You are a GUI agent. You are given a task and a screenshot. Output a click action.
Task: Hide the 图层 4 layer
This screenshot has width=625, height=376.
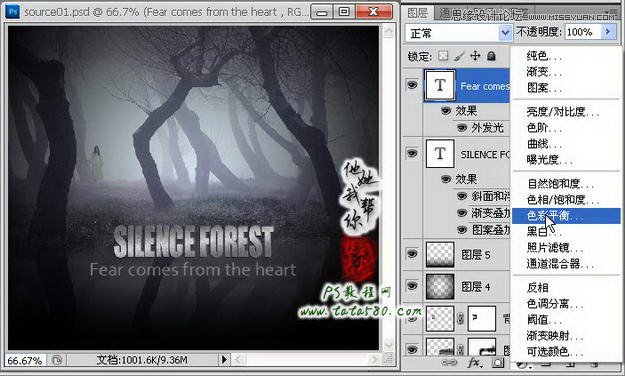point(412,285)
